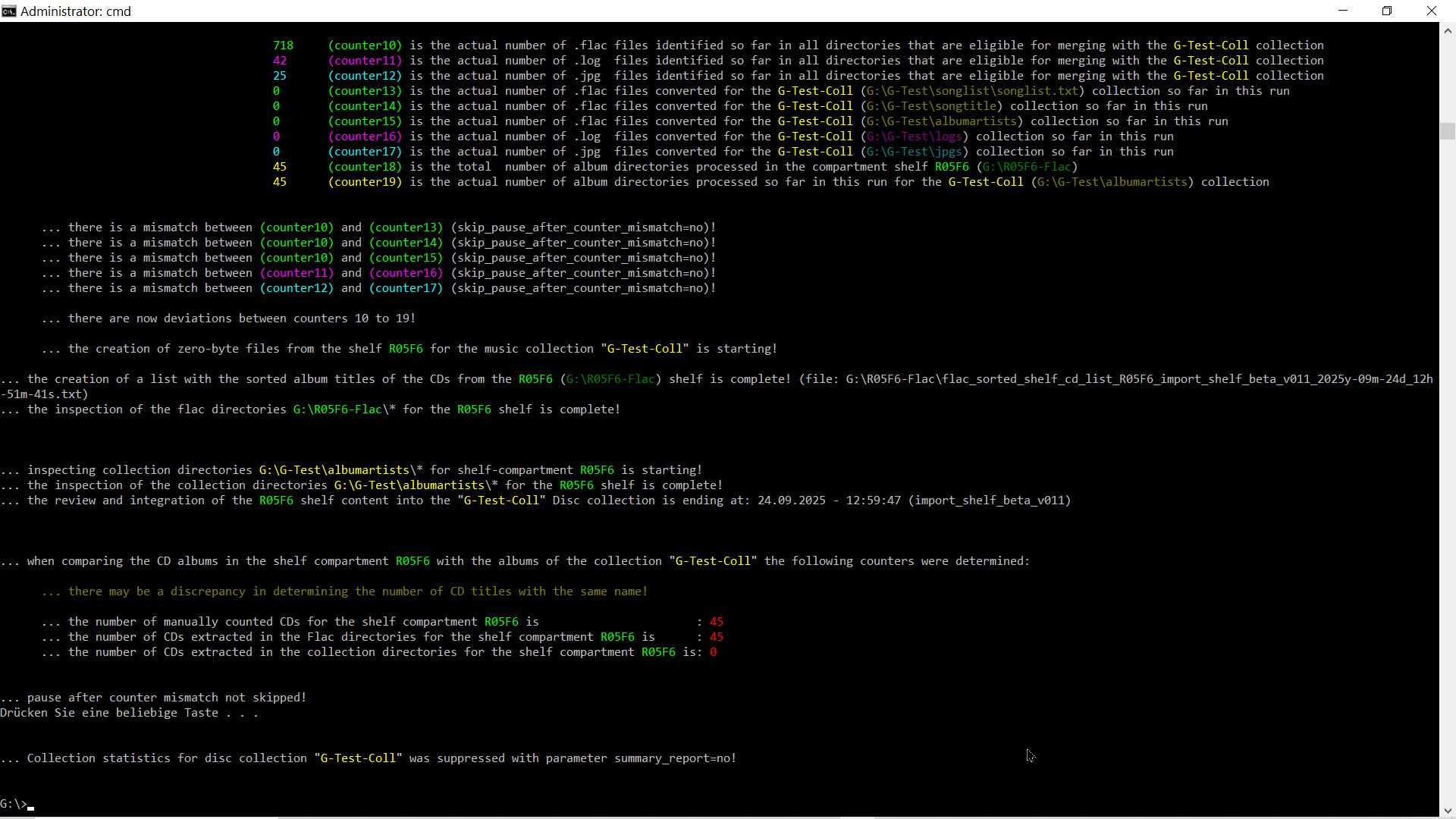Image resolution: width=1456 pixels, height=819 pixels.
Task: Click the vertical scrollbar thumb
Action: click(x=1447, y=130)
